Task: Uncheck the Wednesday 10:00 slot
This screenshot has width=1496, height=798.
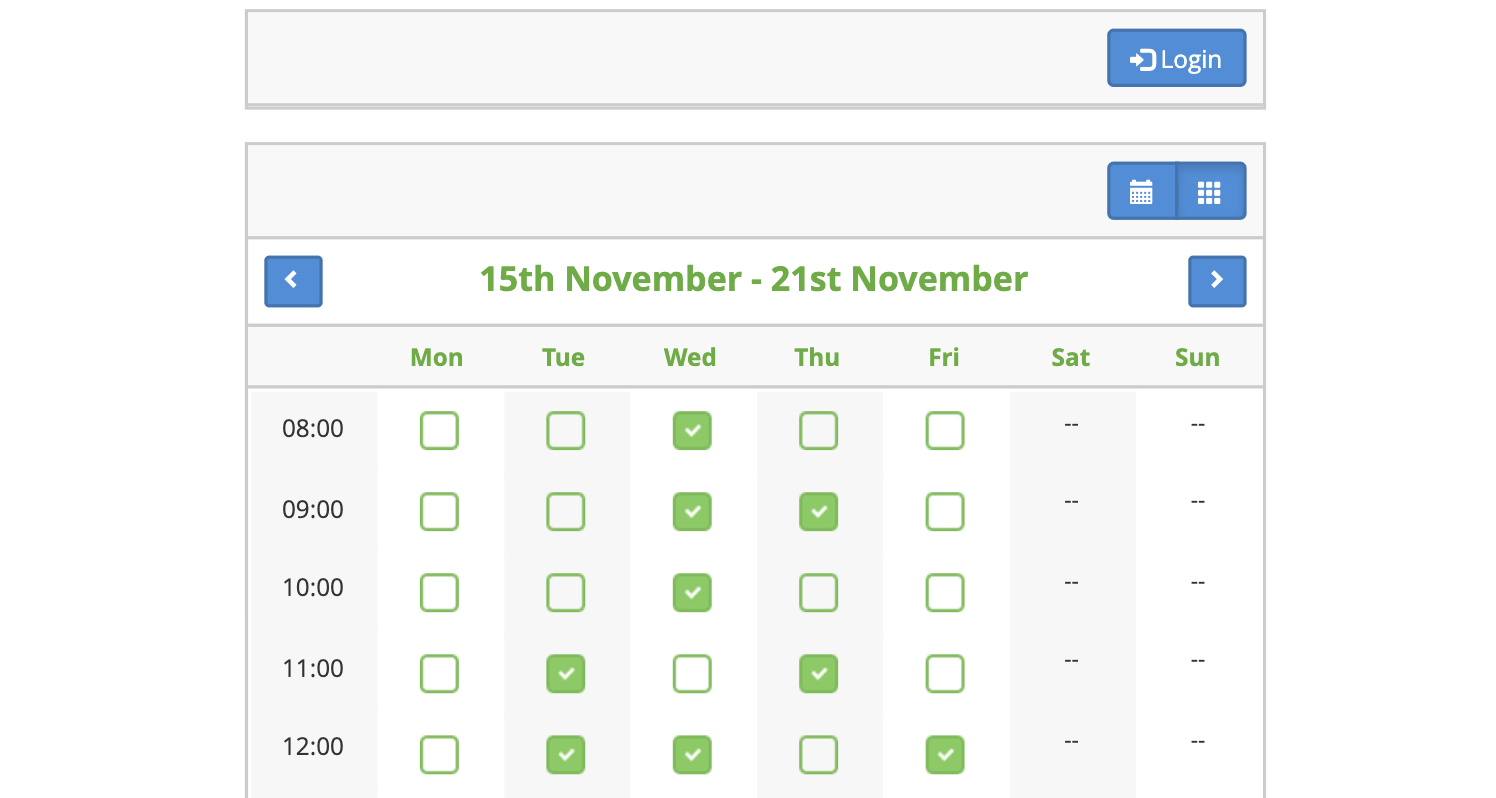Action: click(x=692, y=593)
